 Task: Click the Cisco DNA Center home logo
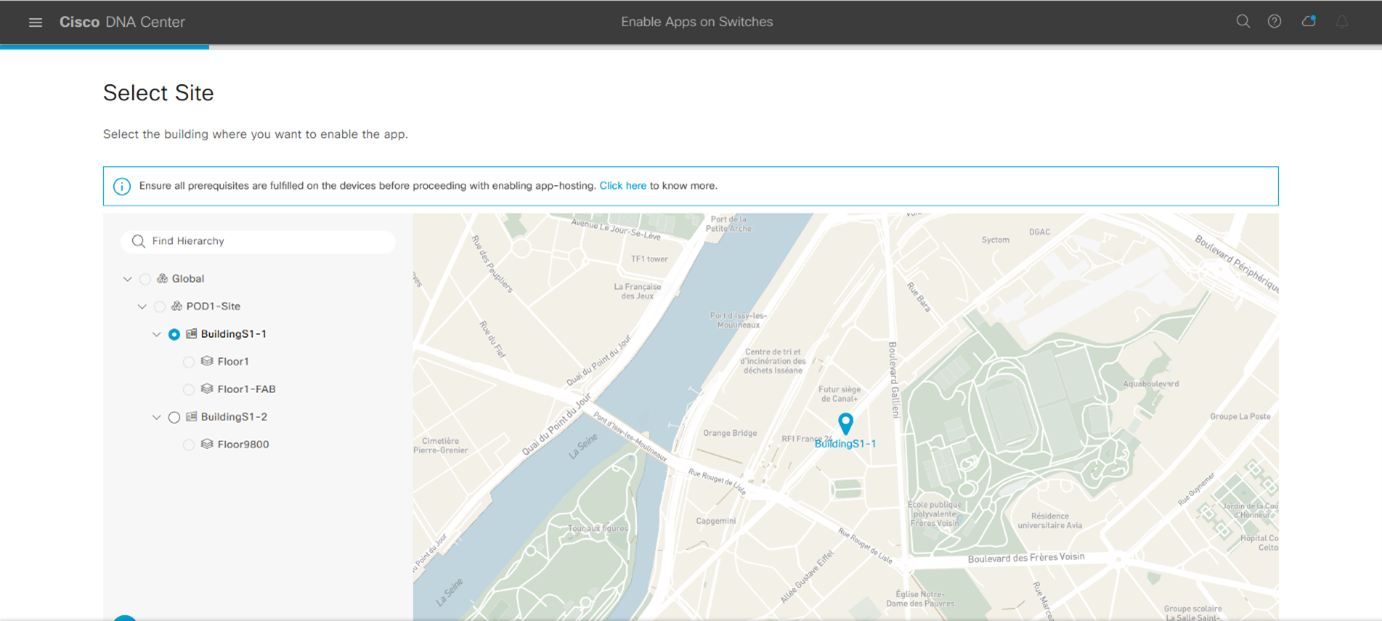(122, 22)
